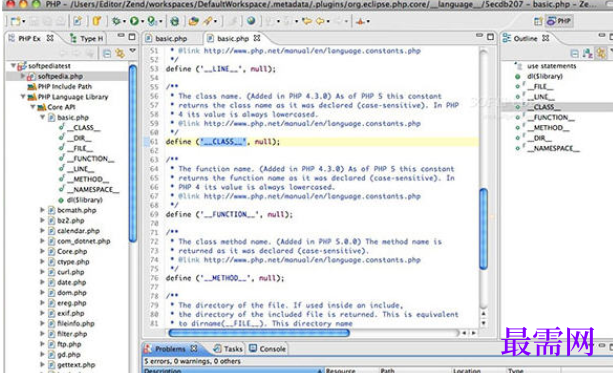Click the editor horizontal scrollbar thumb
The width and height of the screenshot is (613, 373).
pyautogui.click(x=259, y=333)
